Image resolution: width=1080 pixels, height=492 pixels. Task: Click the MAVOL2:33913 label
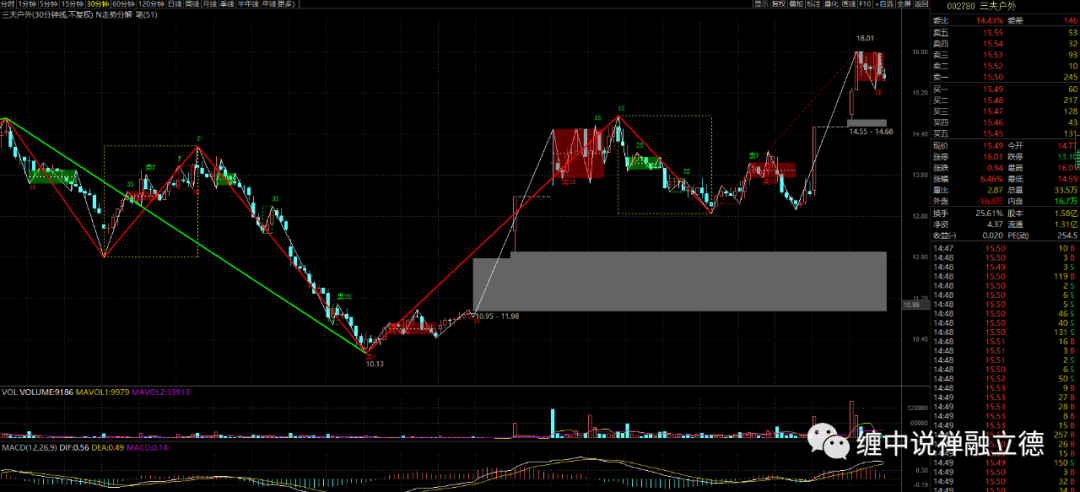(x=160, y=391)
